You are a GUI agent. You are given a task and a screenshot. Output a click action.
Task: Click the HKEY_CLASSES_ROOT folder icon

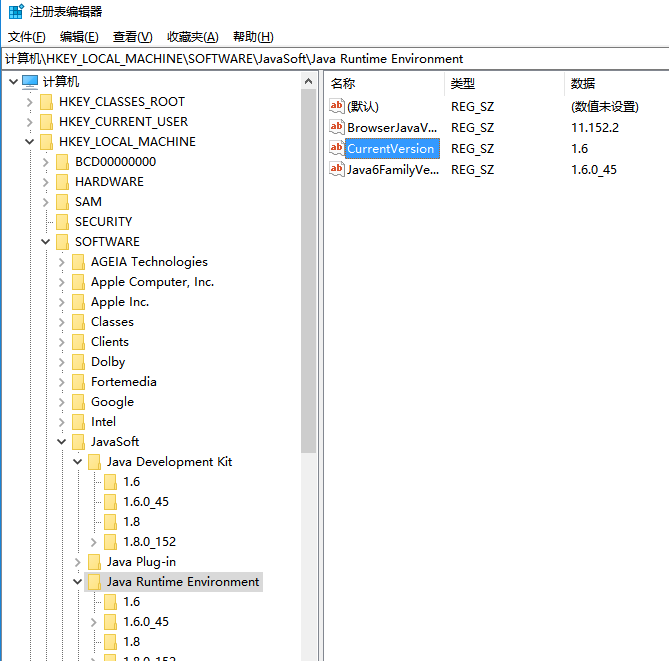coord(46,102)
